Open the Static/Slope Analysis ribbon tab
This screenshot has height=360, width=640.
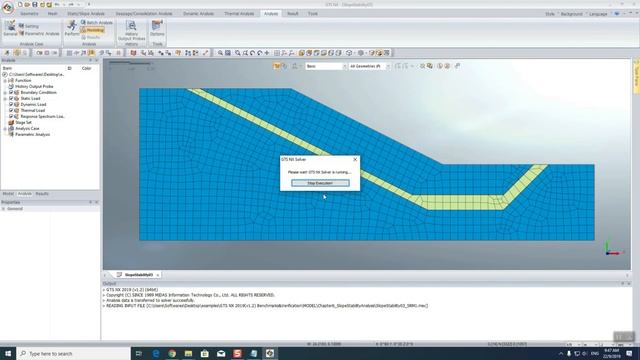click(x=86, y=13)
